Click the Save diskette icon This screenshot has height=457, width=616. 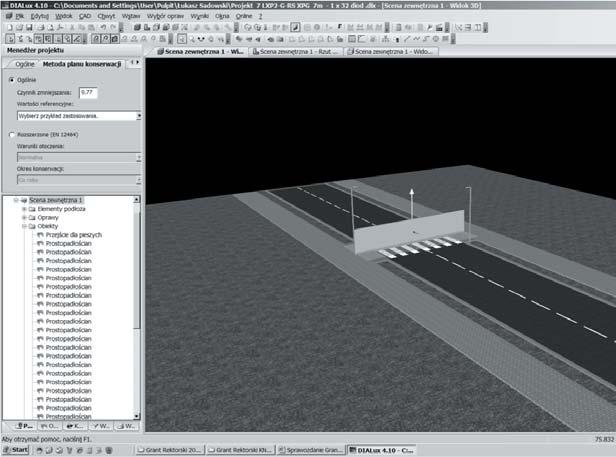[x=29, y=28]
